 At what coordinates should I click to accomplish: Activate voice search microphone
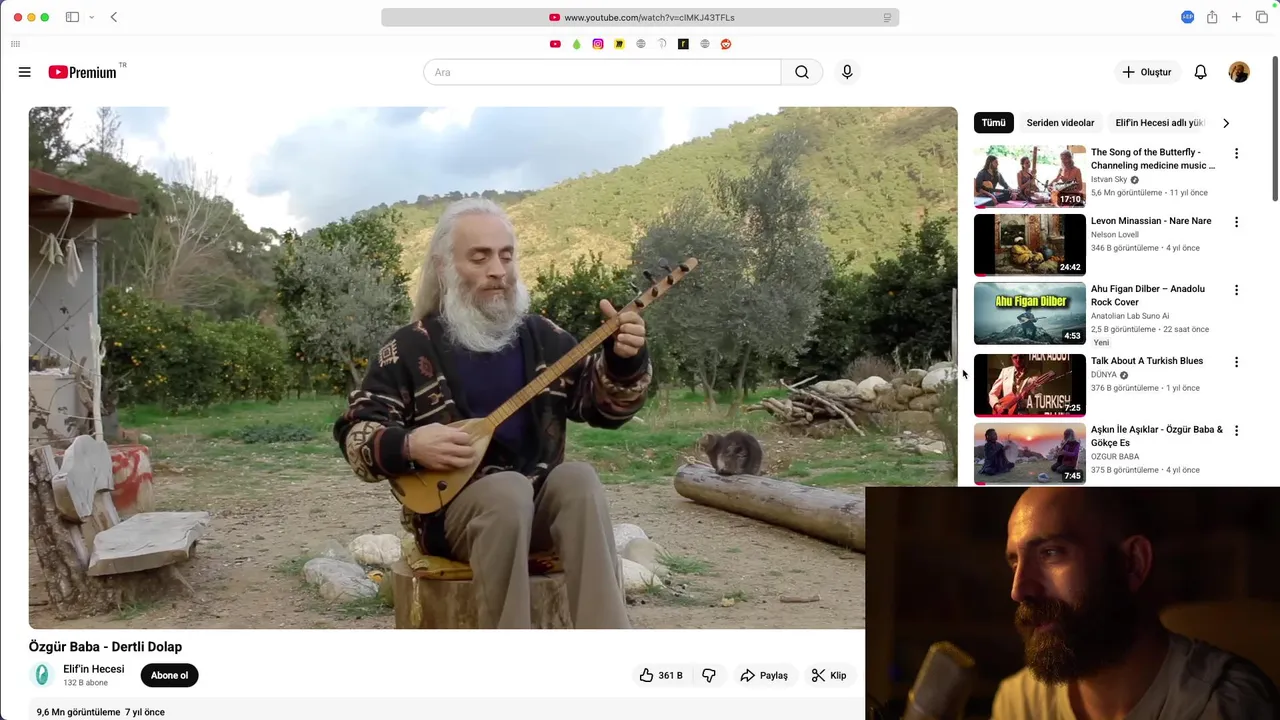click(847, 72)
